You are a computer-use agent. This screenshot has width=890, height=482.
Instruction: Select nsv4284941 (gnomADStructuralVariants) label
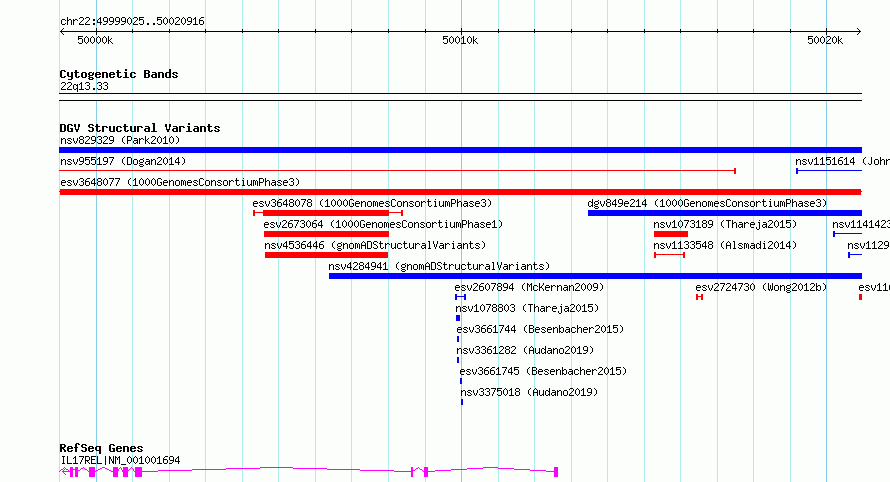(439, 266)
